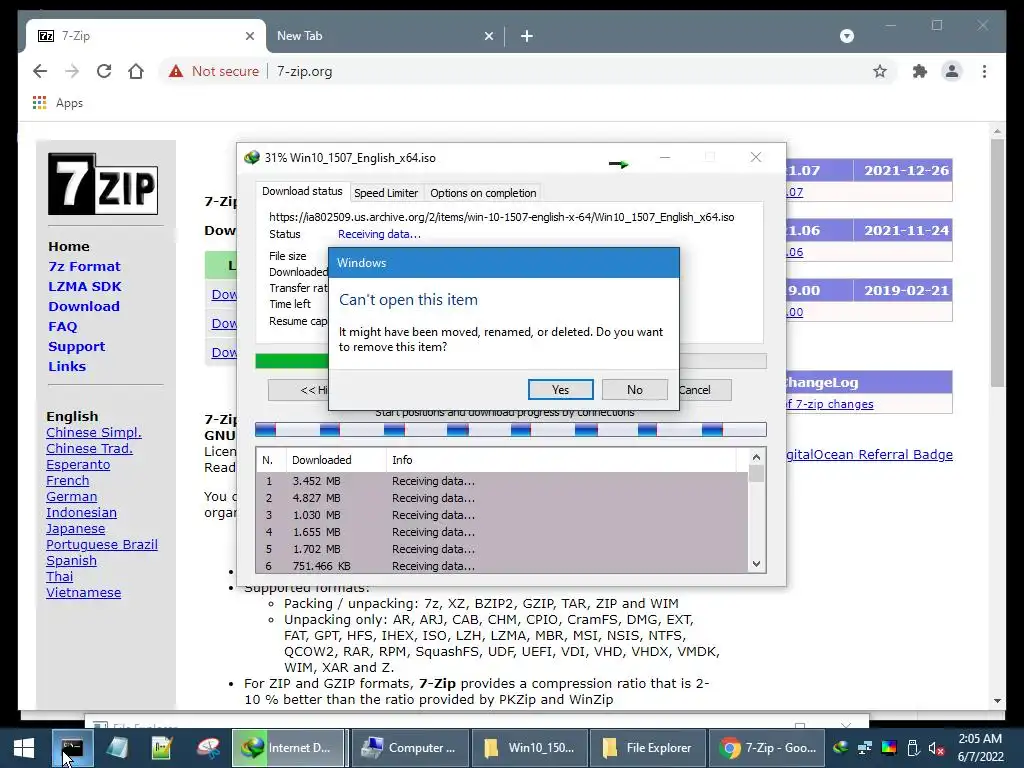Image resolution: width=1024 pixels, height=768 pixels.
Task: Open the Apps bookmarks shortcut
Action: pos(57,103)
